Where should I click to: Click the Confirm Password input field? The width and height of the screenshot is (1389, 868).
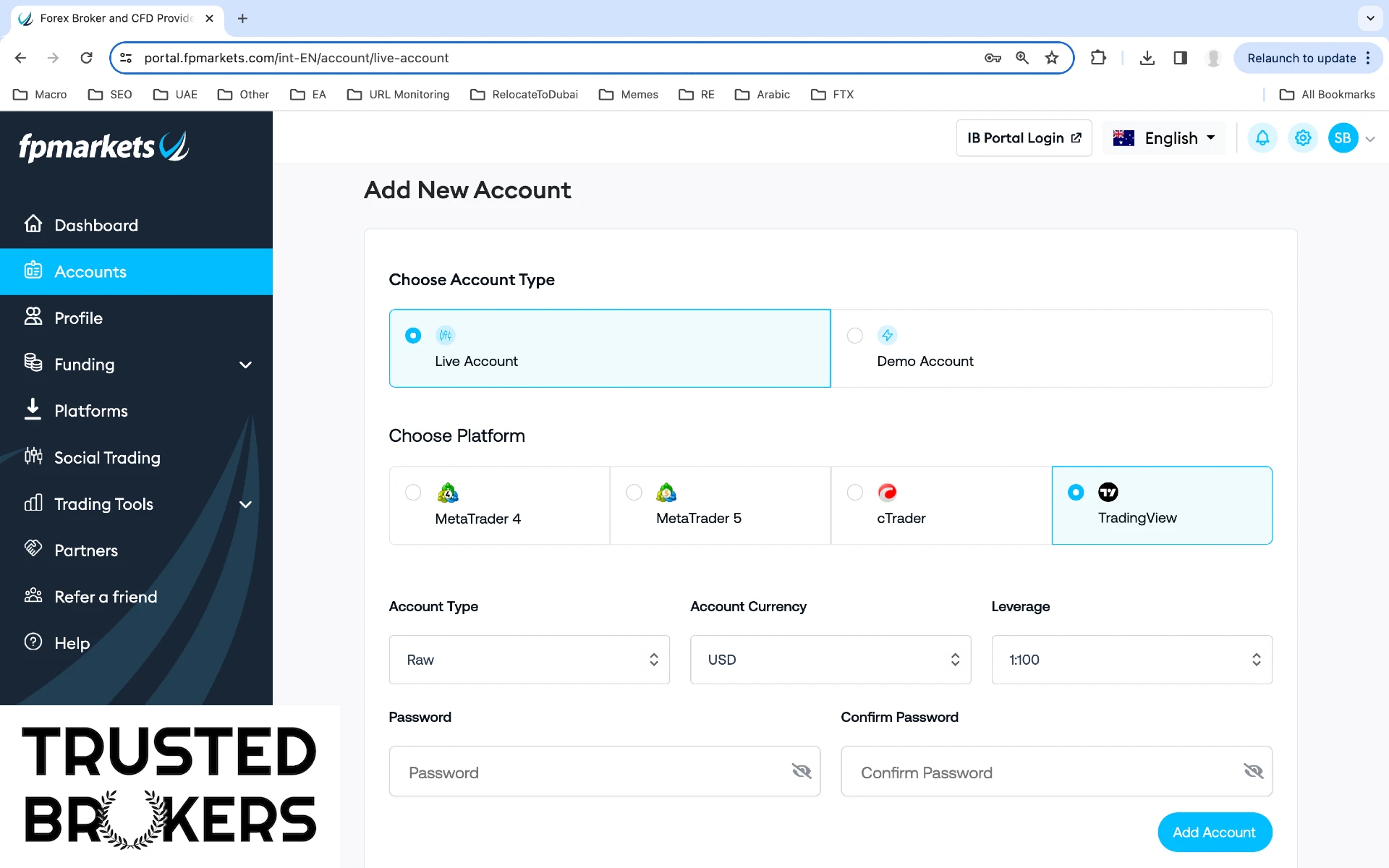[x=1056, y=771]
